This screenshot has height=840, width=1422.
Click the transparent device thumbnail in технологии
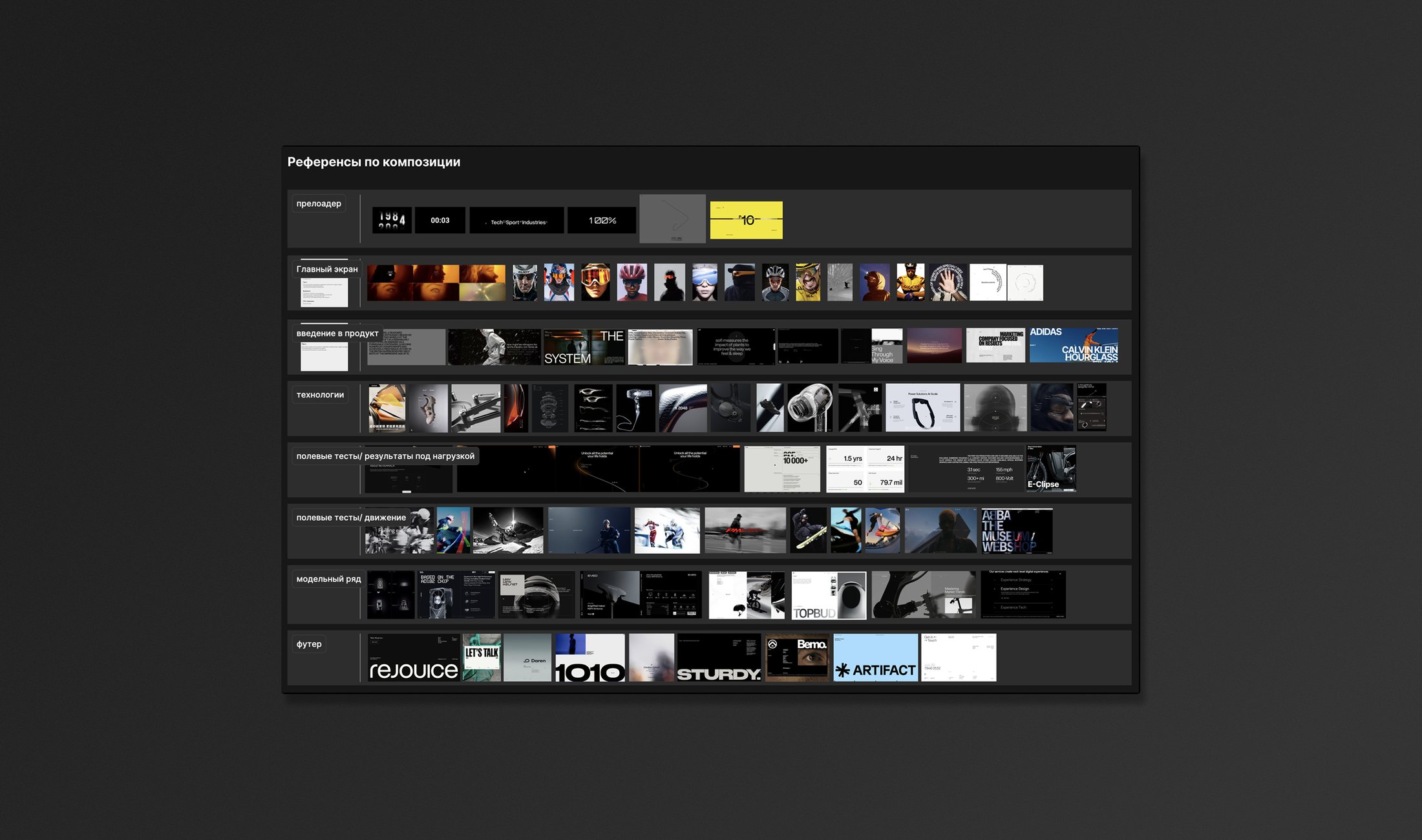pyautogui.click(x=810, y=408)
